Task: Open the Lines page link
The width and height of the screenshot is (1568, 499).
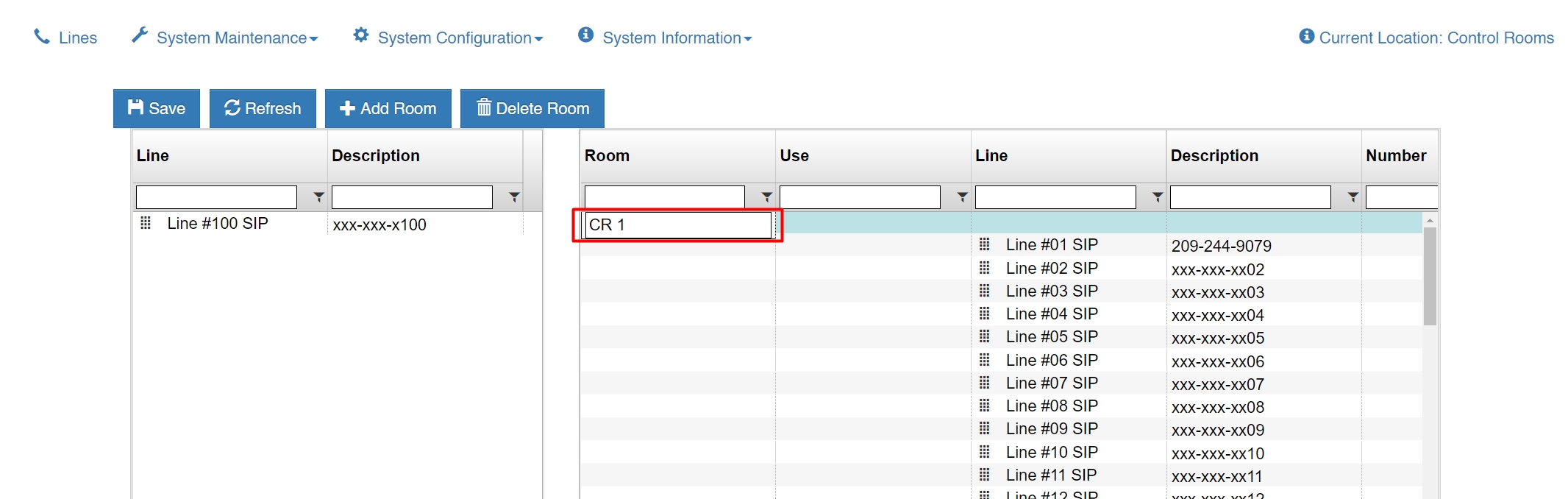Action: tap(65, 38)
